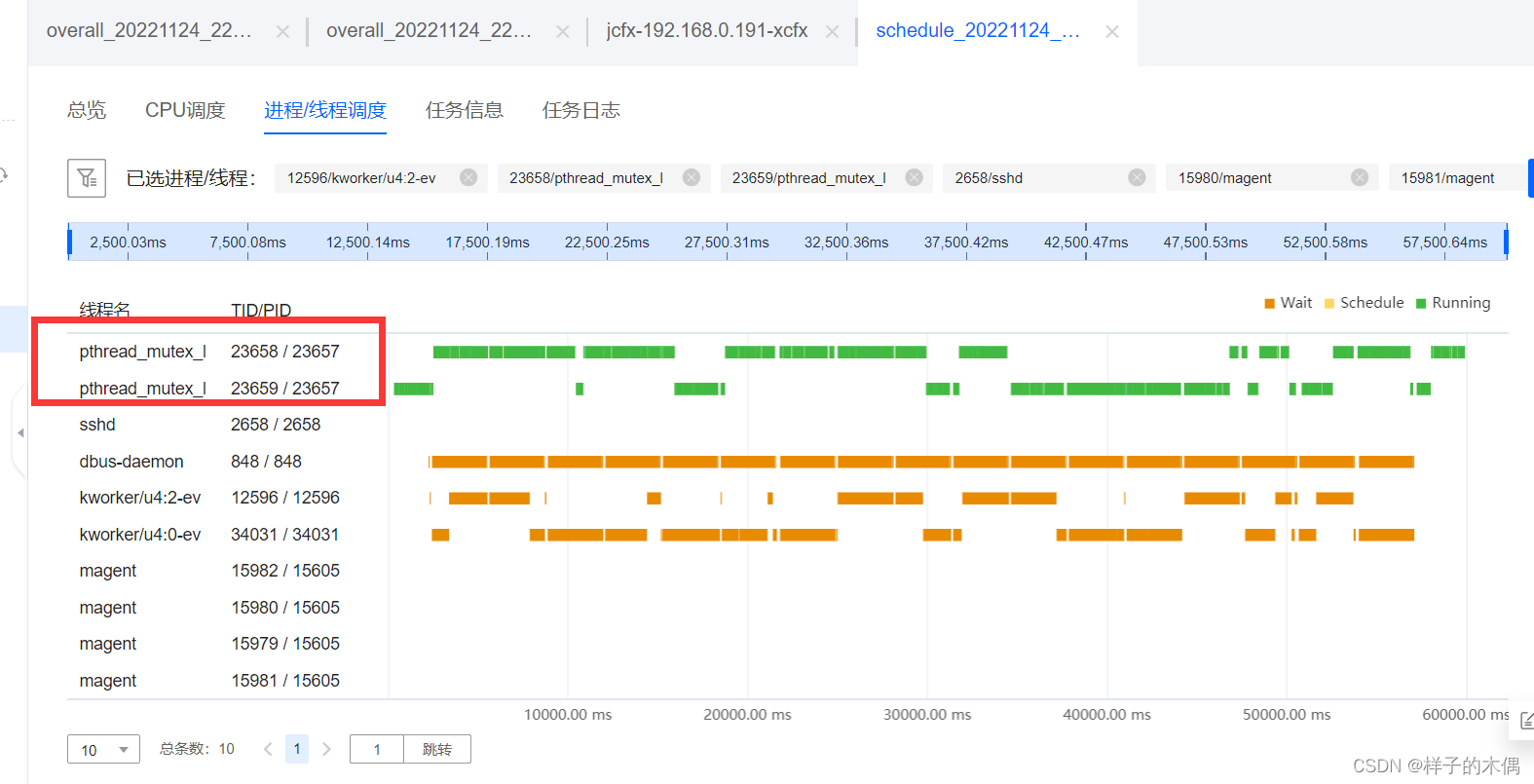Viewport: 1534px width, 784px height.
Task: Go to the previous page arrow
Action: click(268, 749)
